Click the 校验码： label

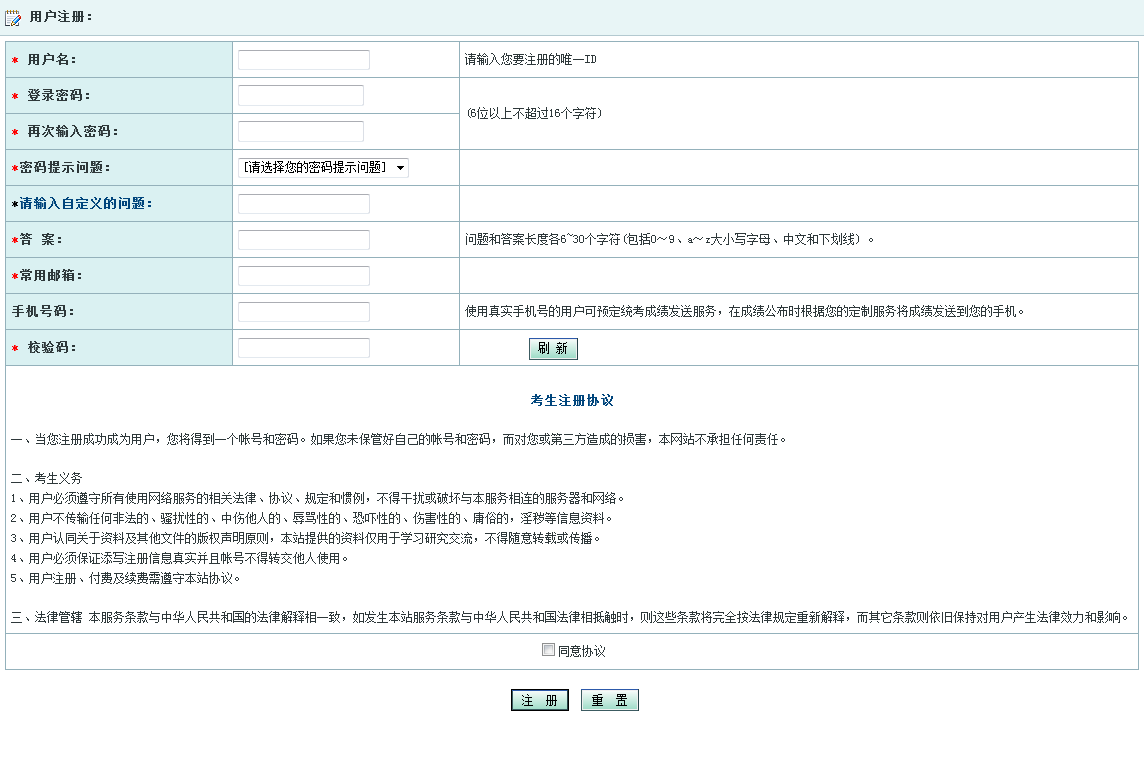[x=51, y=347]
